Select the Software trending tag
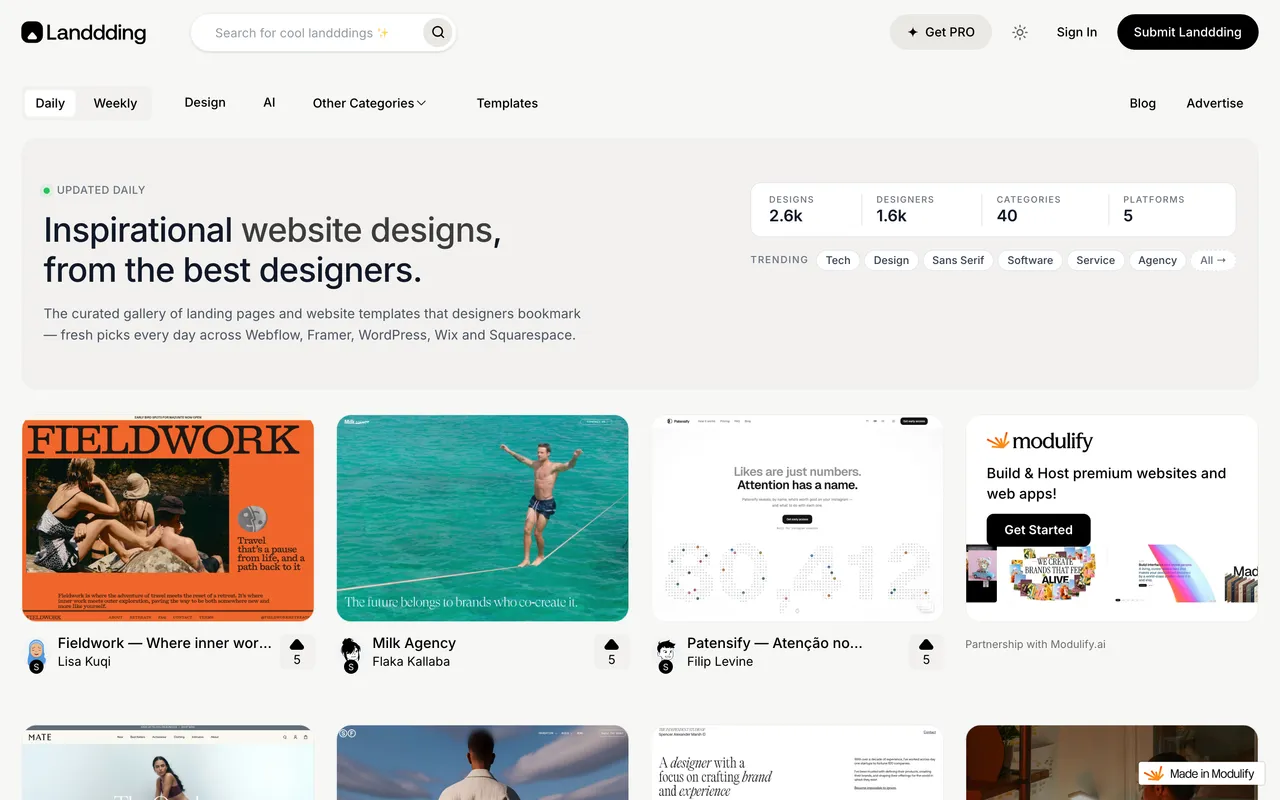The image size is (1280, 800). coord(1030,260)
